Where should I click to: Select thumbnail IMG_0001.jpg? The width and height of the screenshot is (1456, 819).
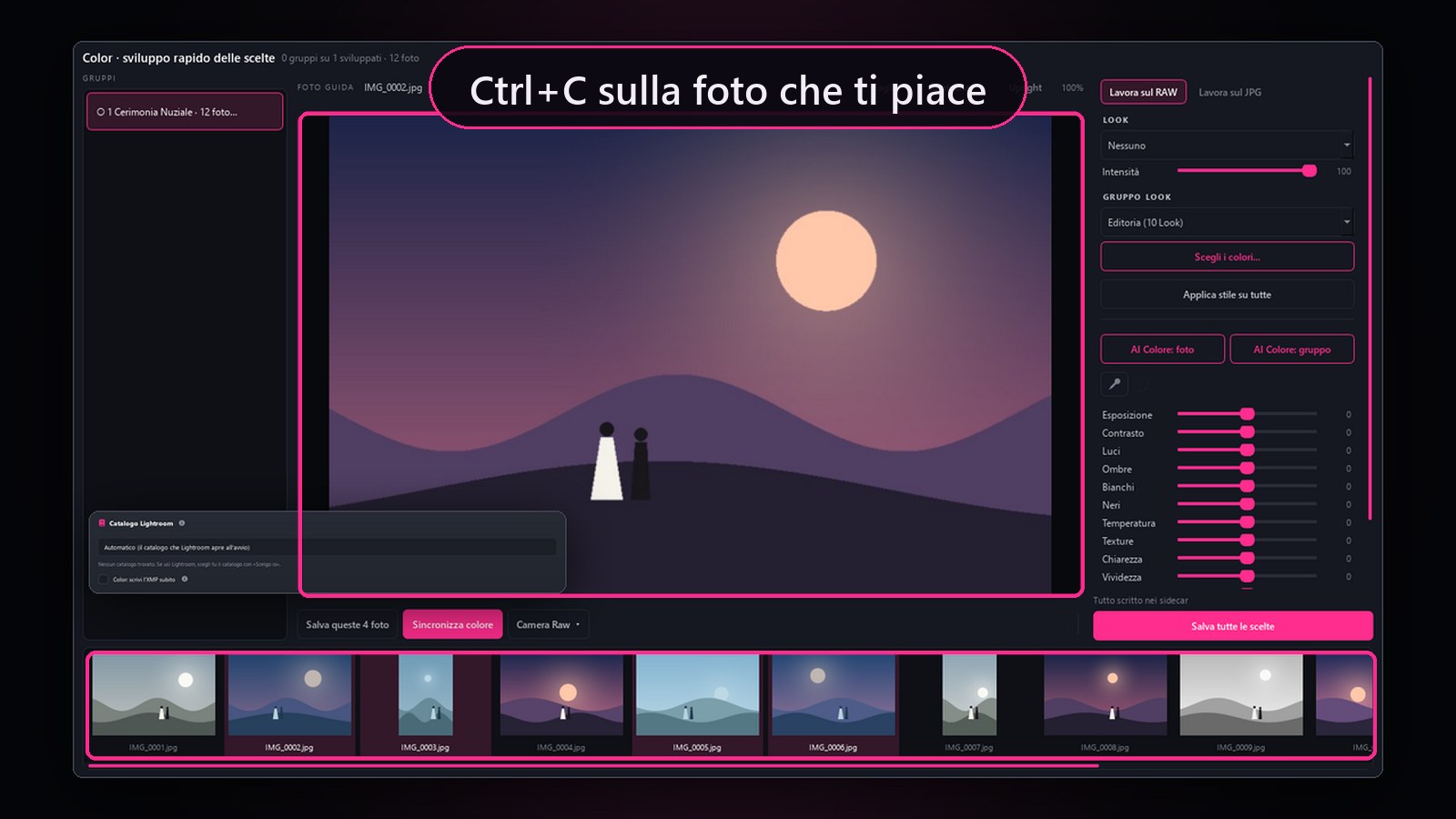154,704
